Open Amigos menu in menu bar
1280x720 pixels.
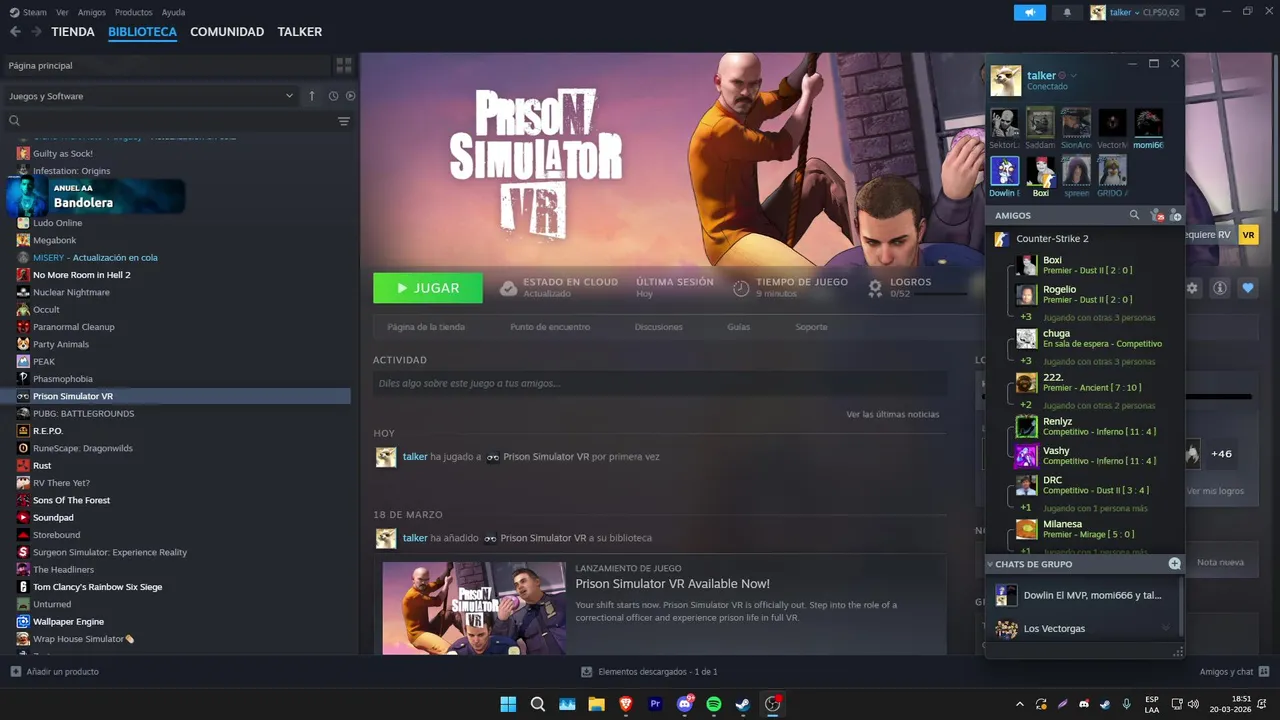92,13
